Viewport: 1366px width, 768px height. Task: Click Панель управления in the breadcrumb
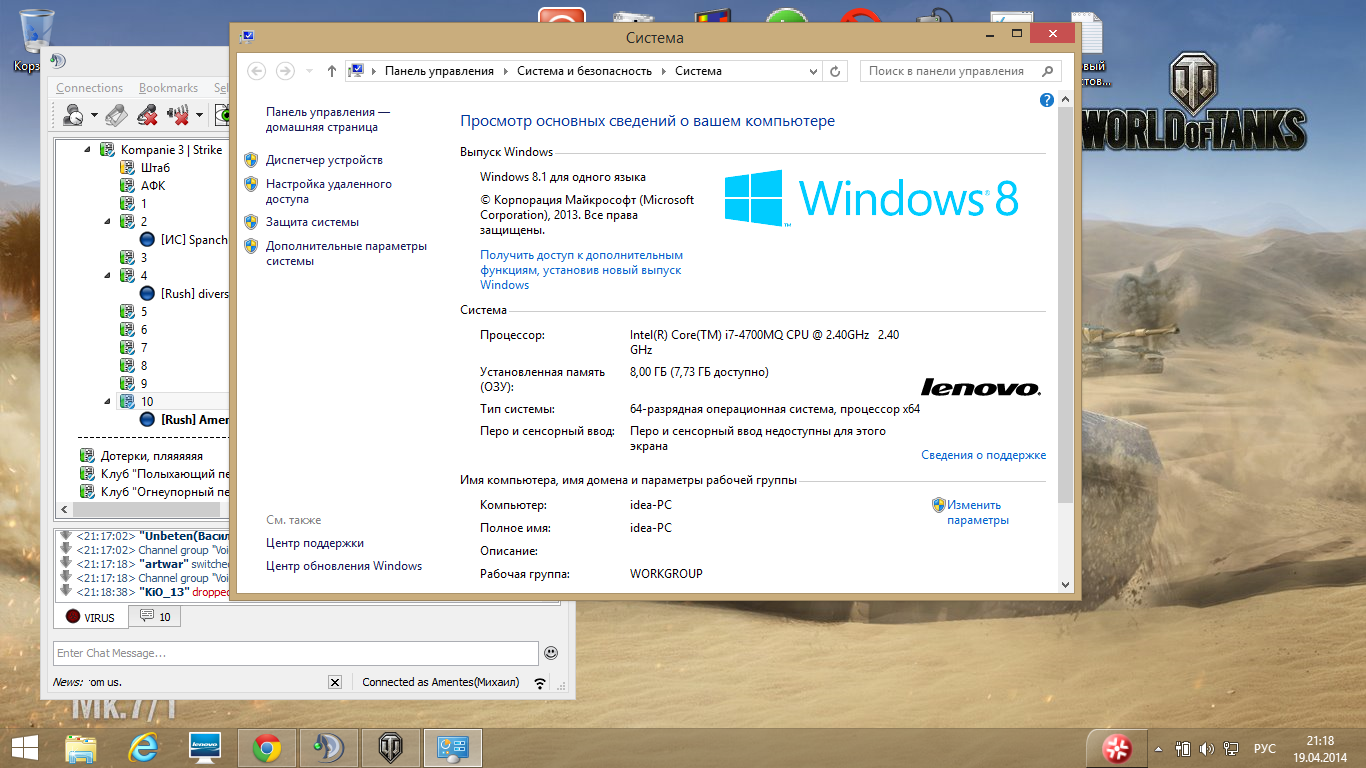(439, 71)
